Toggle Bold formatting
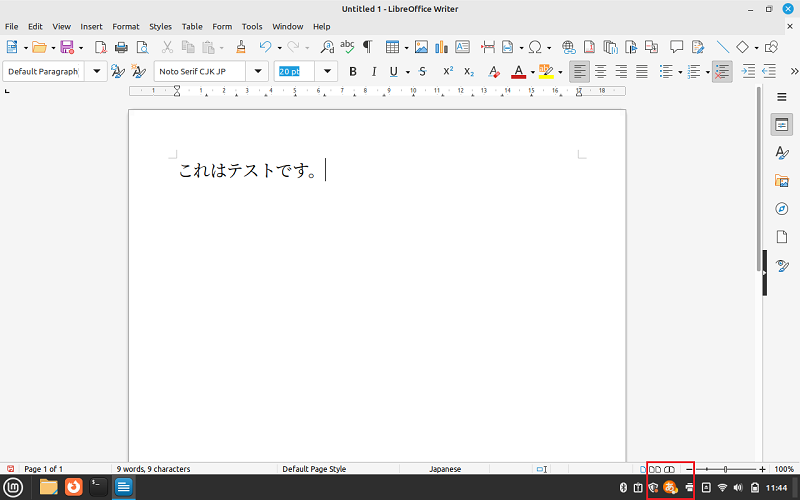This screenshot has width=800, height=500. pyautogui.click(x=353, y=72)
